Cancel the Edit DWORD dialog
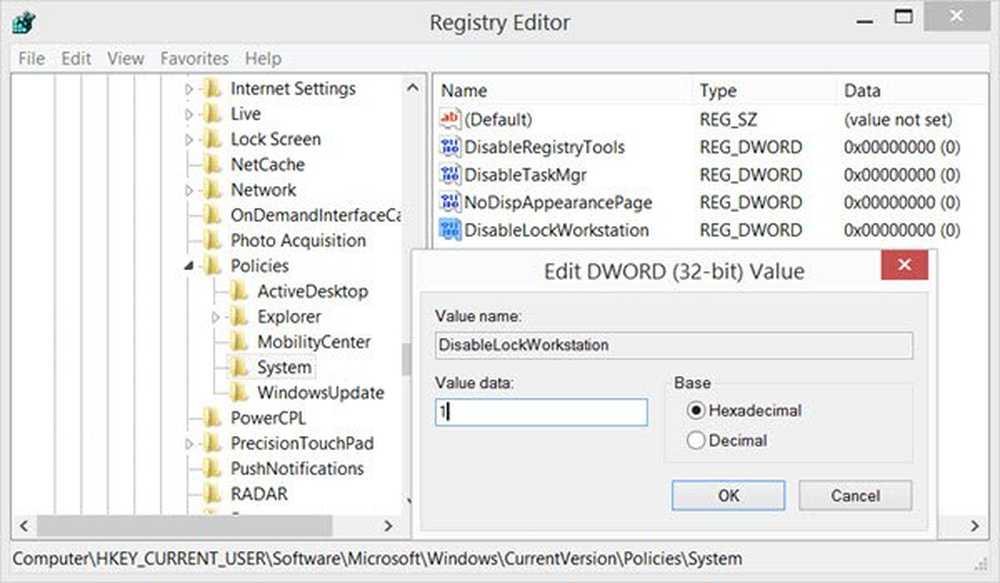The image size is (1000, 583). click(x=855, y=496)
